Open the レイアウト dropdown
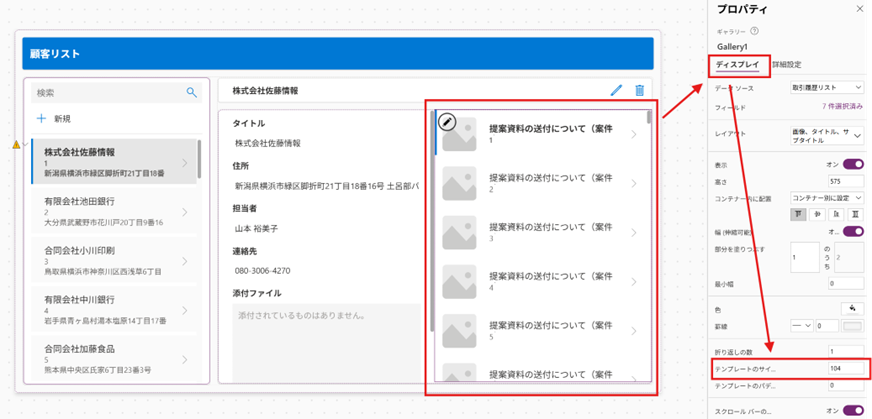872x419 pixels. [826, 132]
